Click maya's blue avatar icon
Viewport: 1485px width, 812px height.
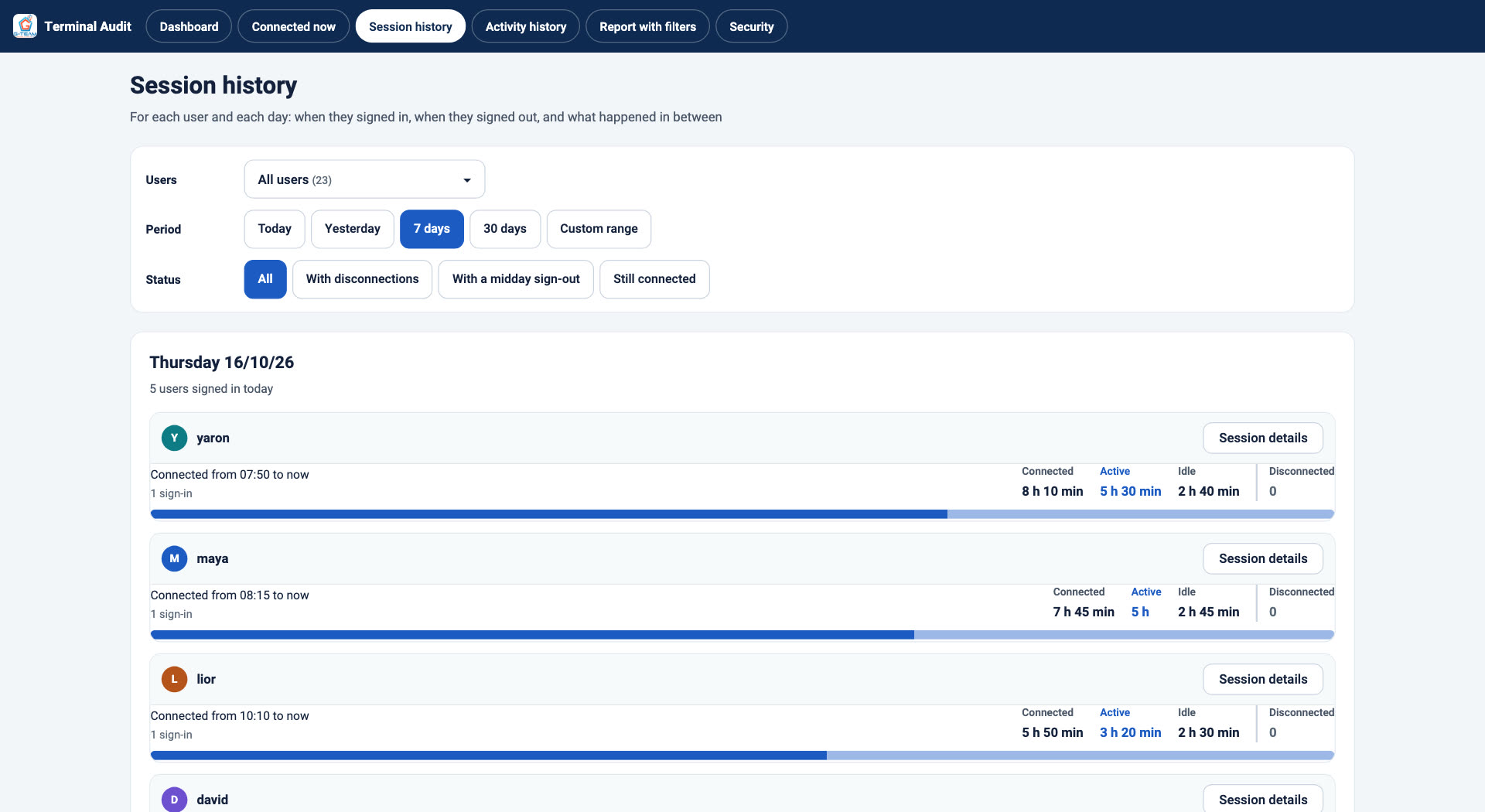[x=174, y=558]
